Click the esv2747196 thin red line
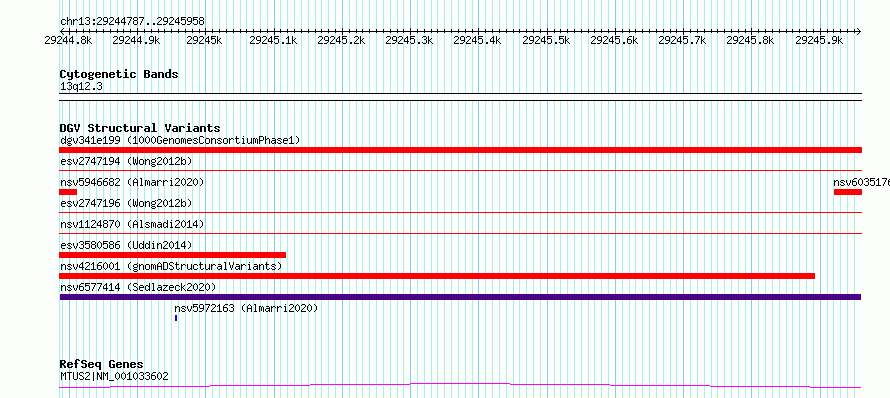 [x=460, y=212]
